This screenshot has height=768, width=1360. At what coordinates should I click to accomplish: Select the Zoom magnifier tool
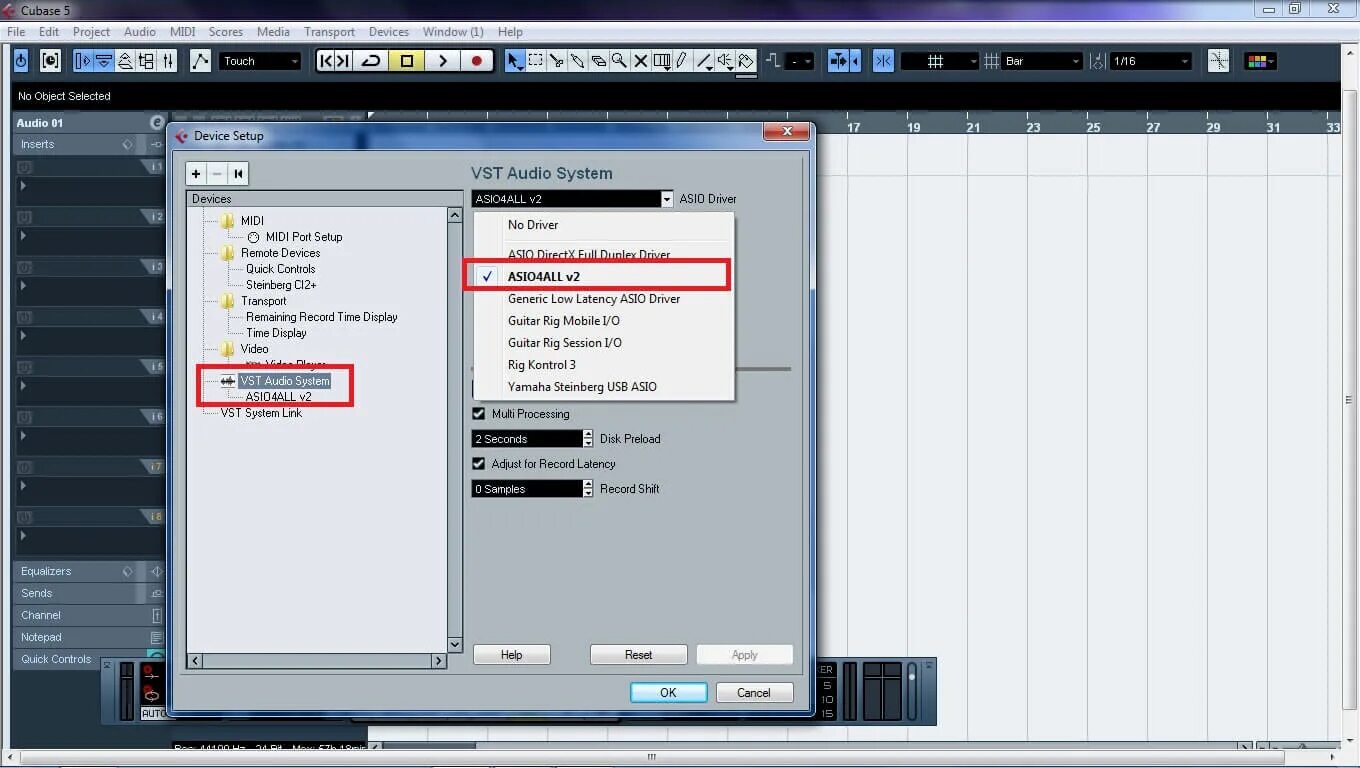coord(620,61)
